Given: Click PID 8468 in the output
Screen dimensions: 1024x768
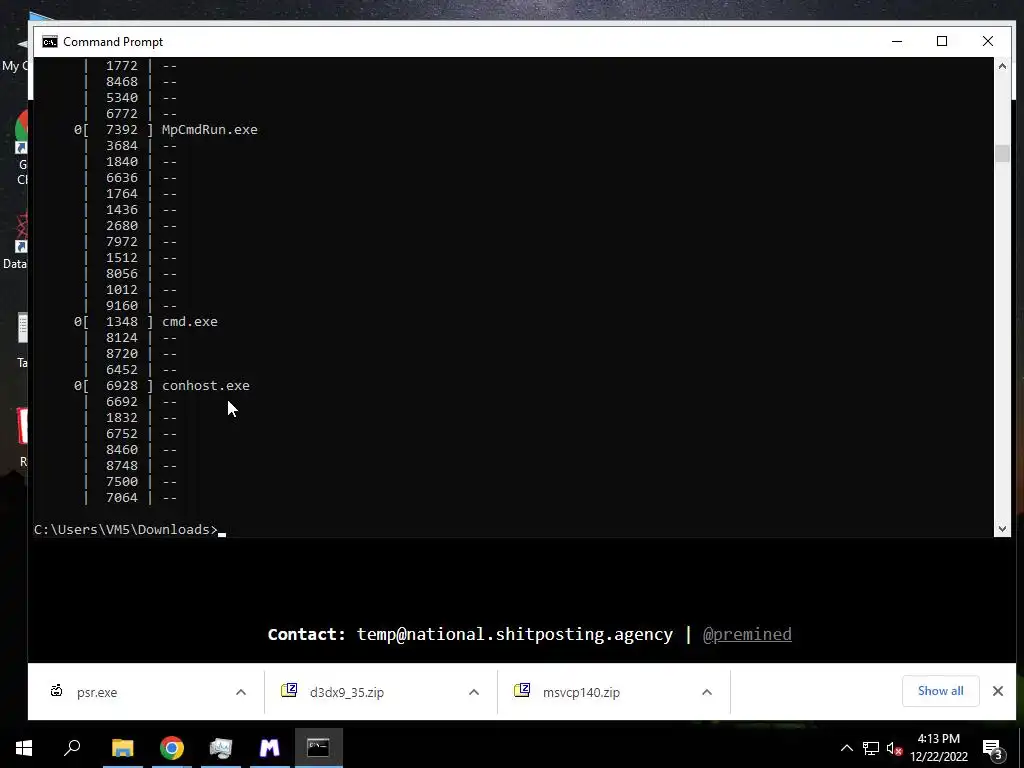Looking at the screenshot, I should coord(122,82).
